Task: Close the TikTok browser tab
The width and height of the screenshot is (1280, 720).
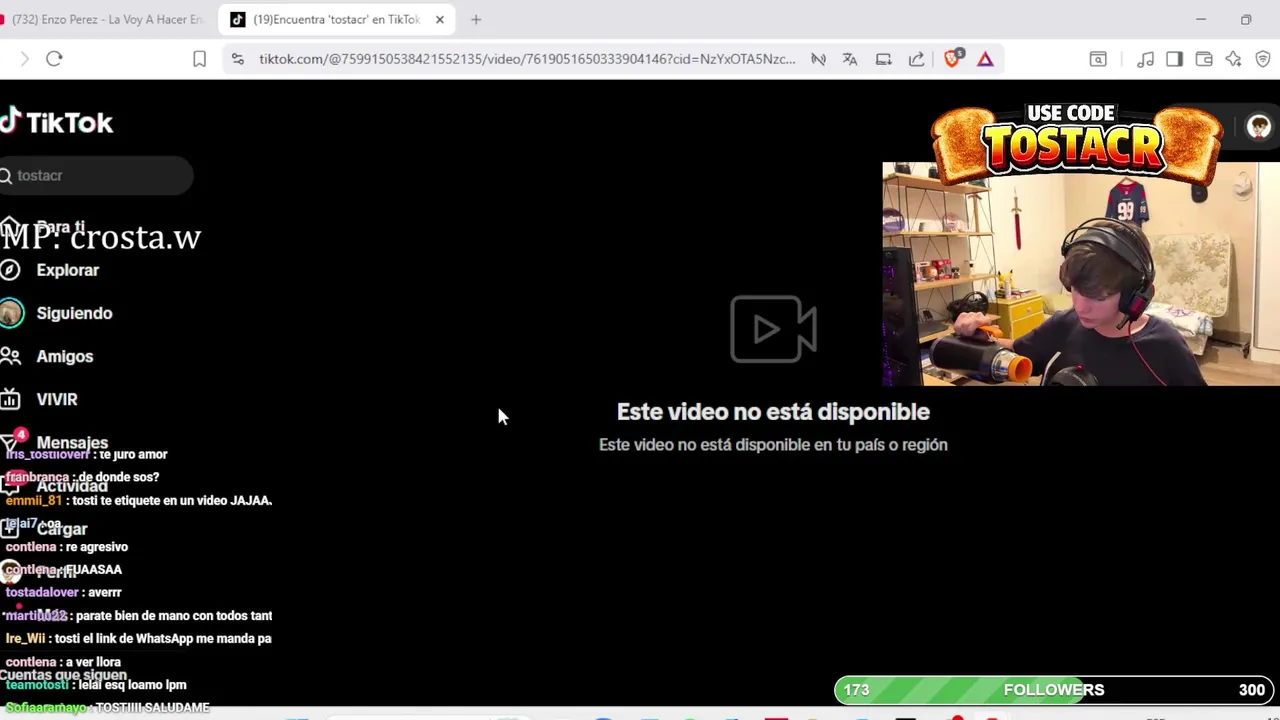Action: tap(439, 19)
